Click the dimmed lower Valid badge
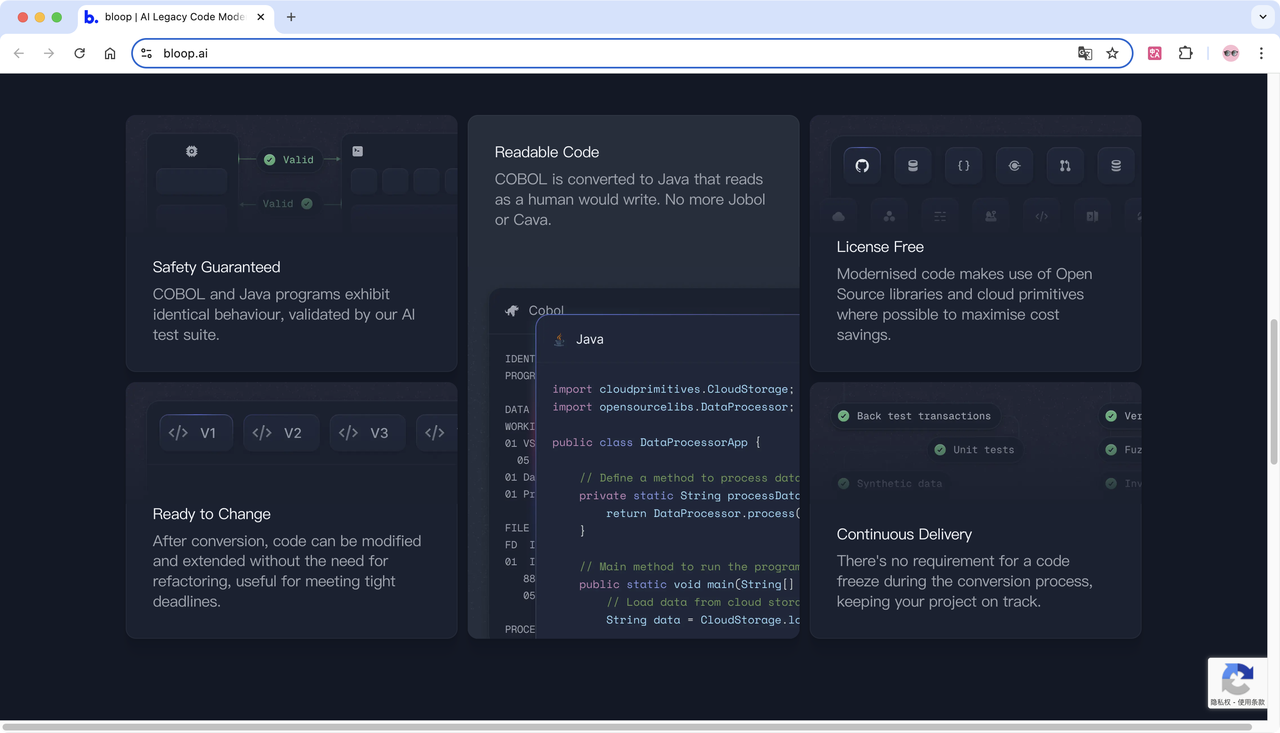The height and width of the screenshot is (733, 1280). pos(288,203)
